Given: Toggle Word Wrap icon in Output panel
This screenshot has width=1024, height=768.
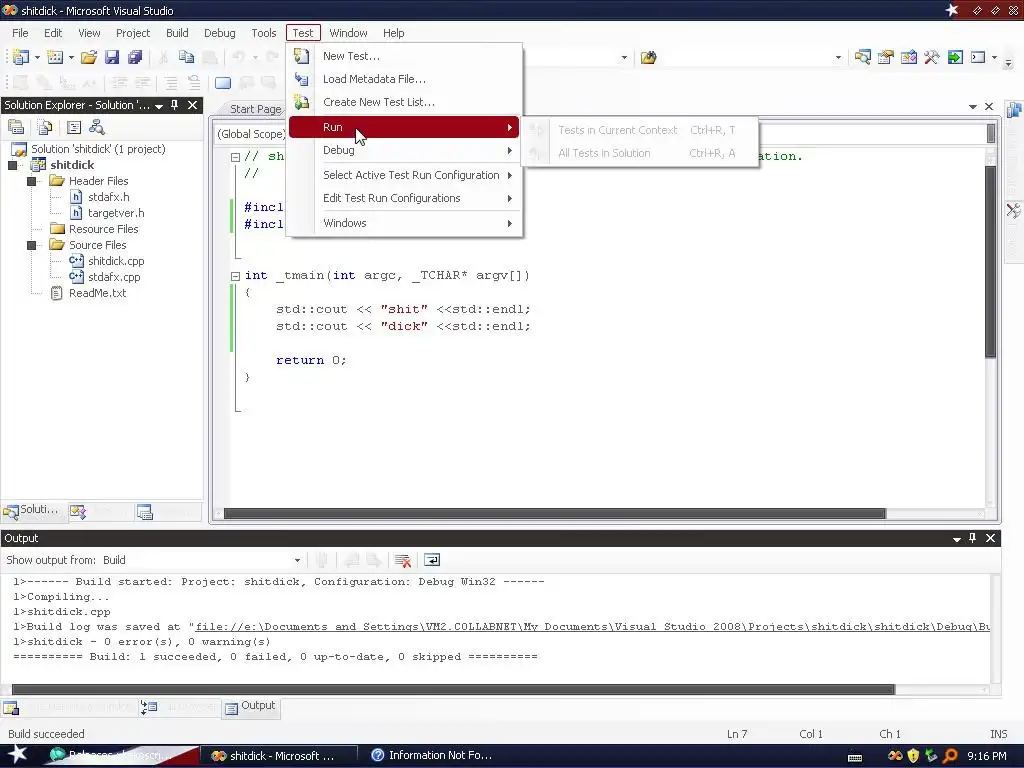Looking at the screenshot, I should [432, 560].
